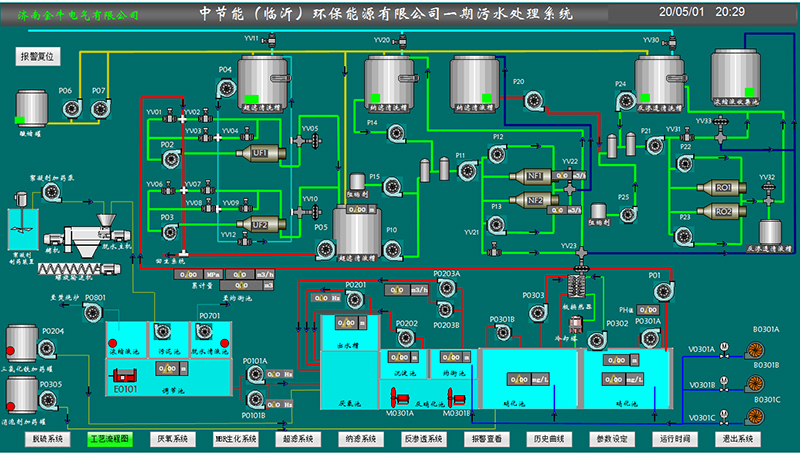The height and width of the screenshot is (455, 800).
Task: Go to the 超滤系统 page
Action: (x=298, y=439)
